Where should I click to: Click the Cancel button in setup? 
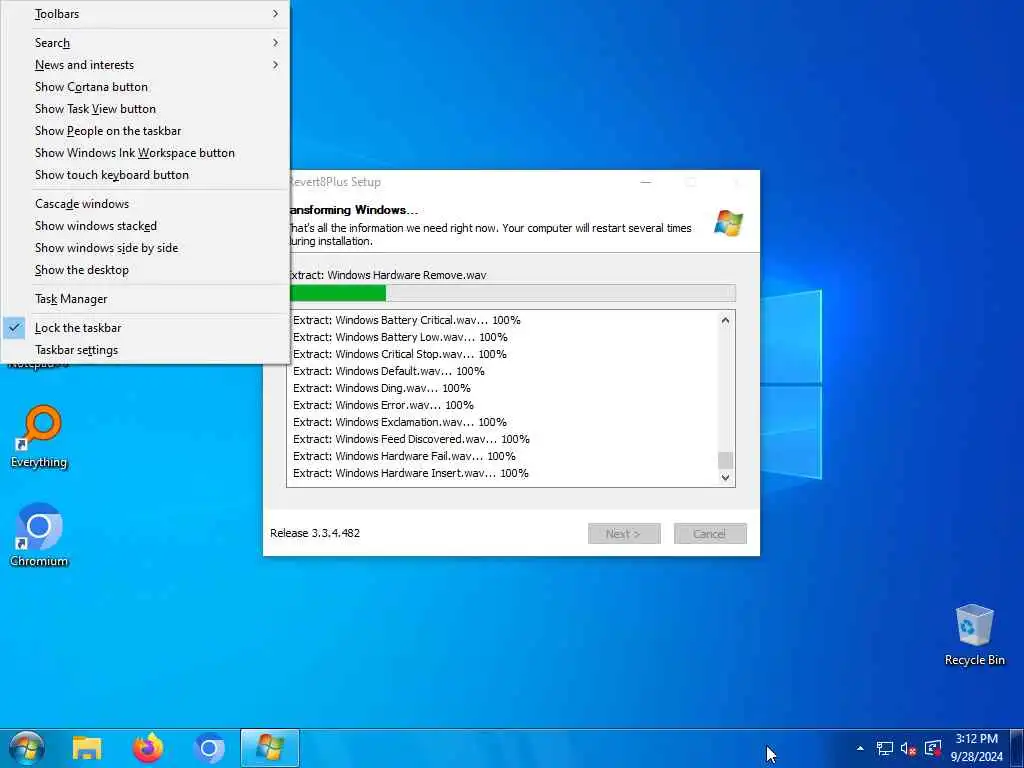point(710,534)
